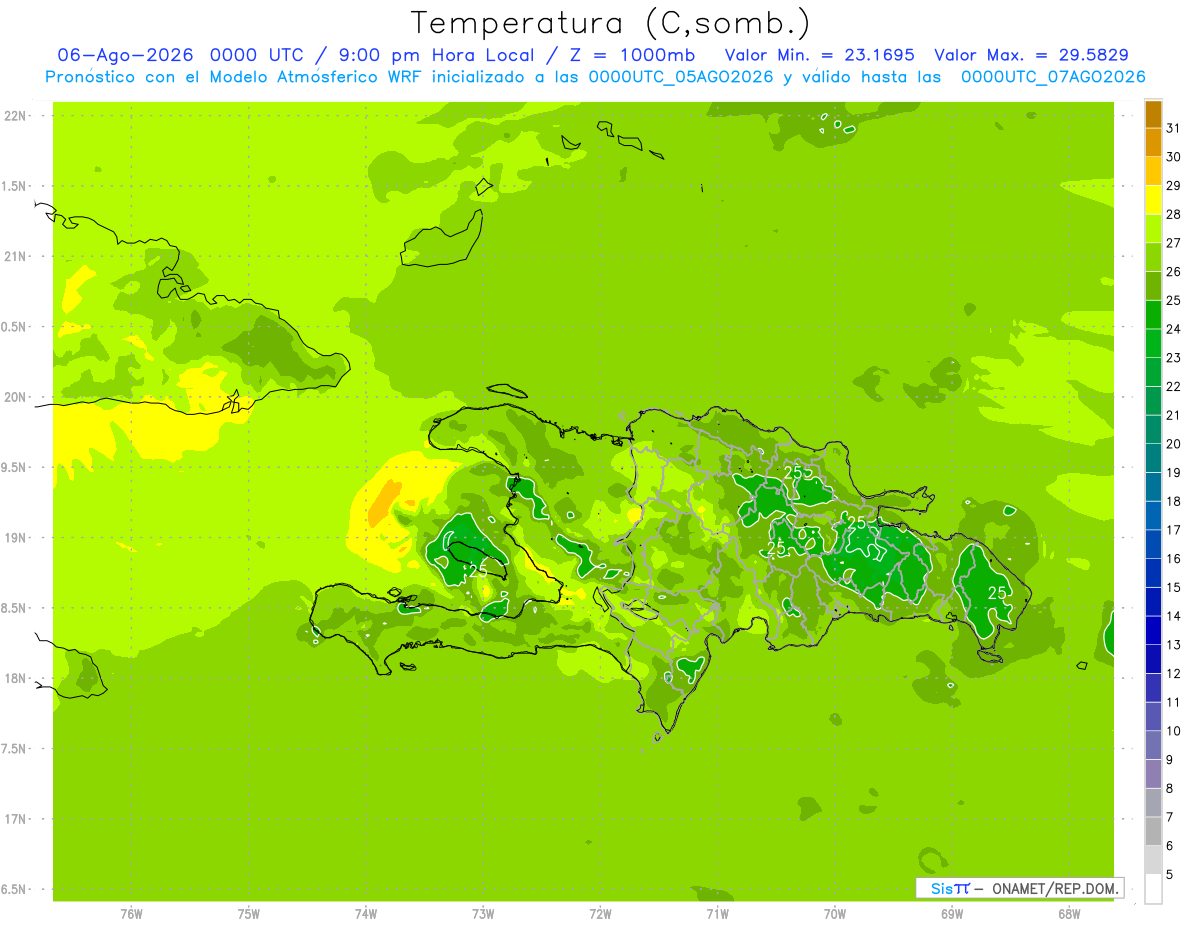The width and height of the screenshot is (1200, 927).
Task: Click the initialization time '0000UTC_05AGO2026'
Action: pos(681,77)
